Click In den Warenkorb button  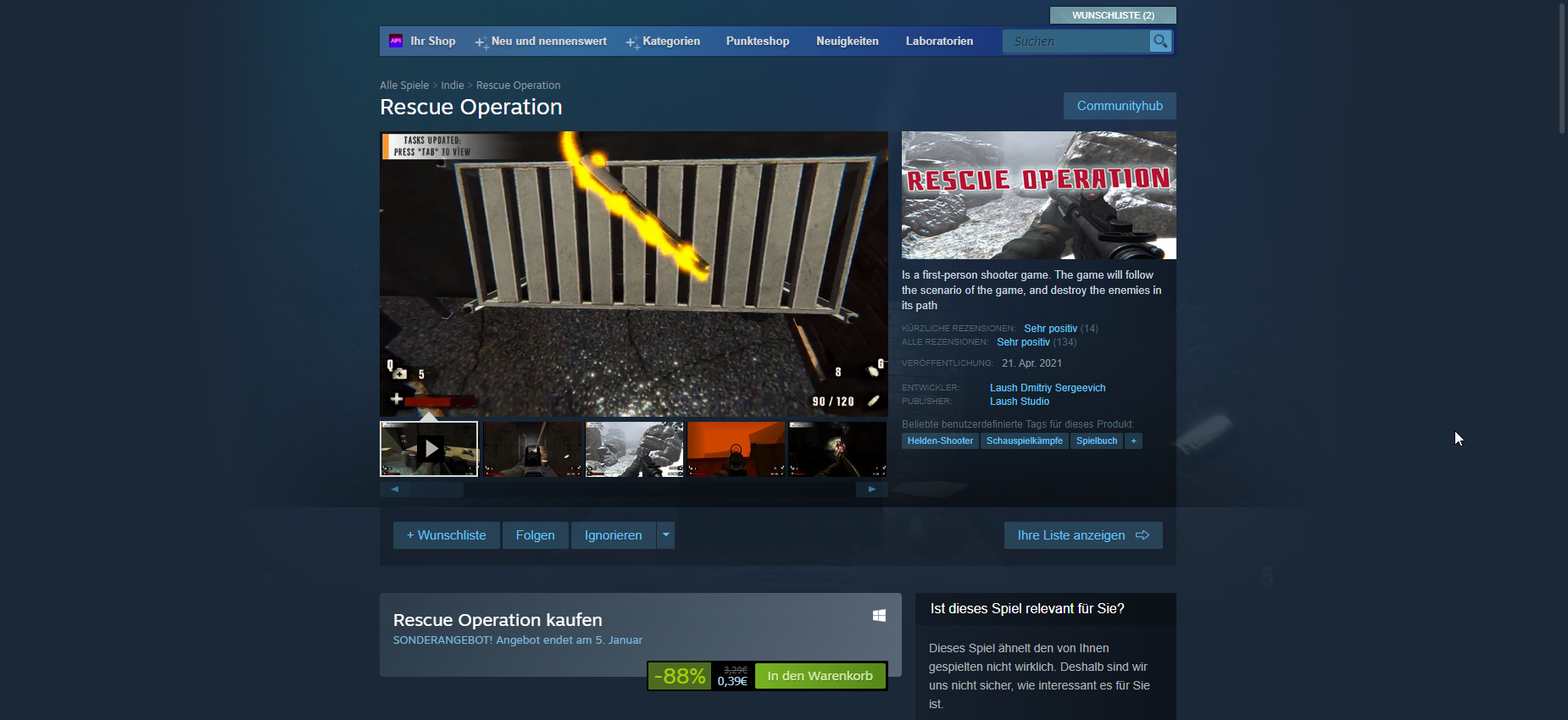coord(820,676)
